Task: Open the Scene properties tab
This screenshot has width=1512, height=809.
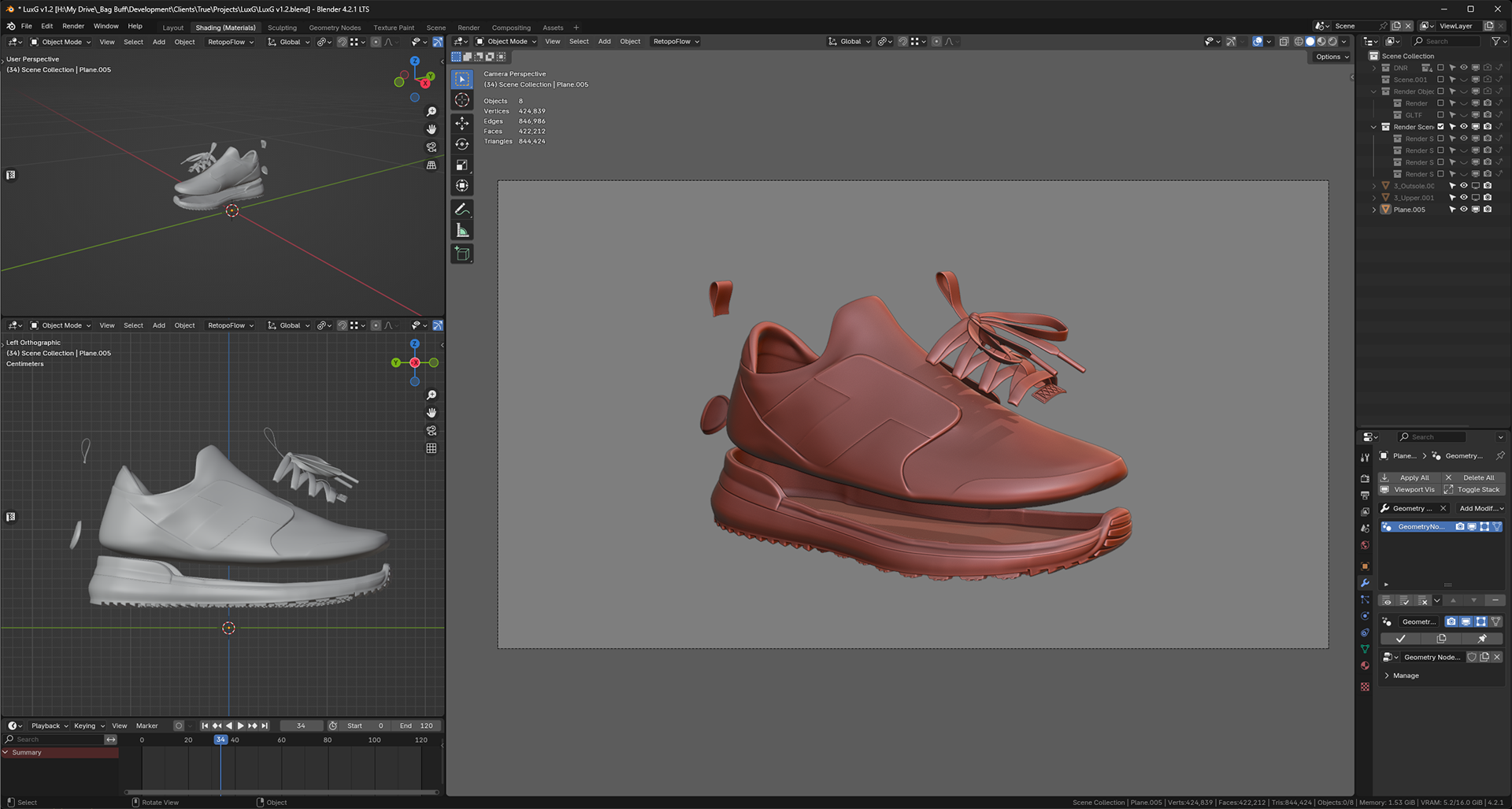Action: 1365,528
